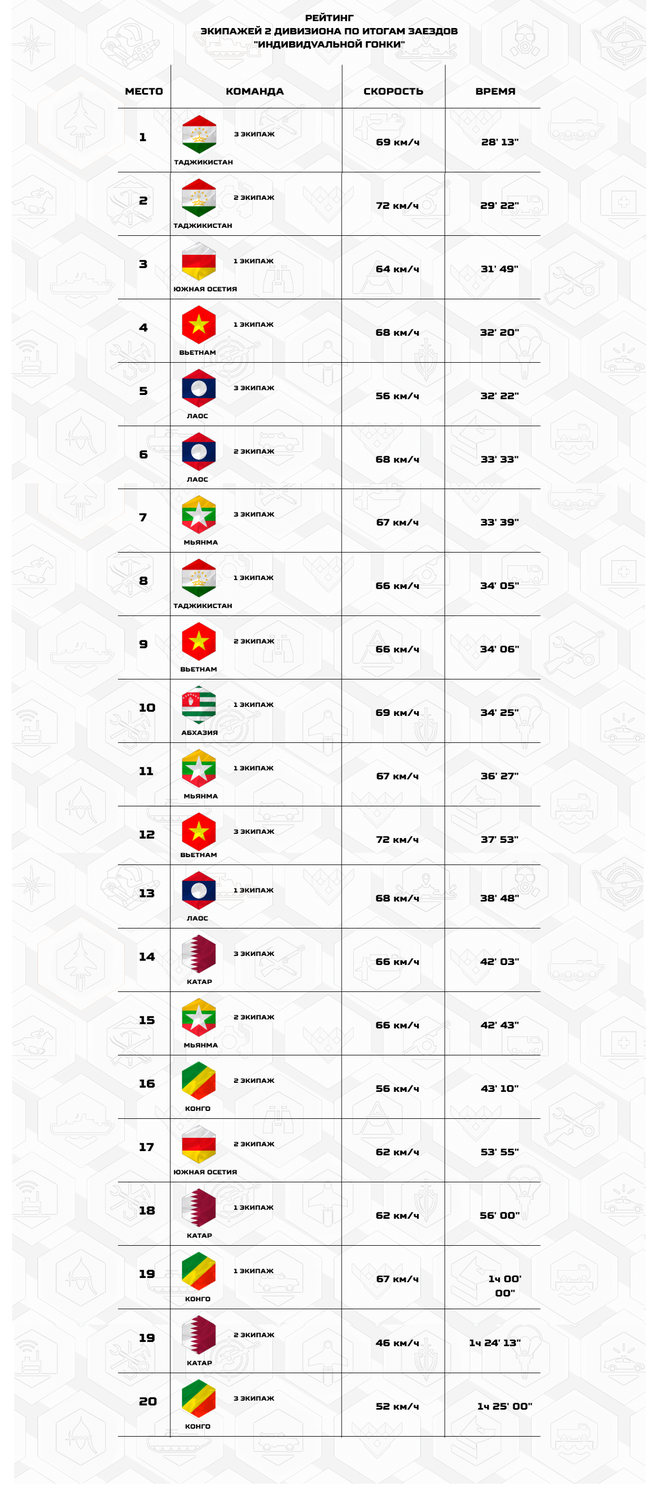Select the СКОРОСТЬ column header
The height and width of the screenshot is (1508, 660).
coord(393,91)
